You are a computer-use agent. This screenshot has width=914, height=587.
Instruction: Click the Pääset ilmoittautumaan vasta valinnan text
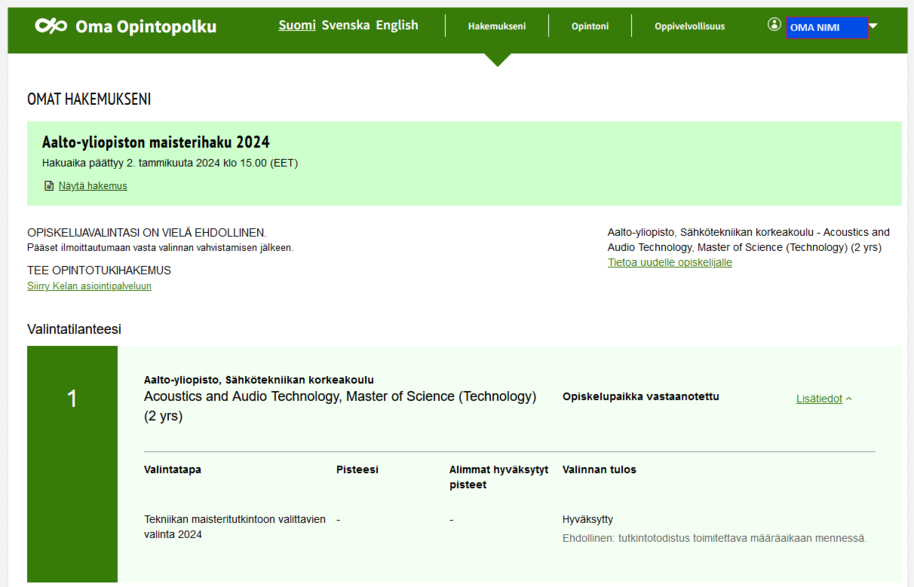pyautogui.click(x=160, y=248)
